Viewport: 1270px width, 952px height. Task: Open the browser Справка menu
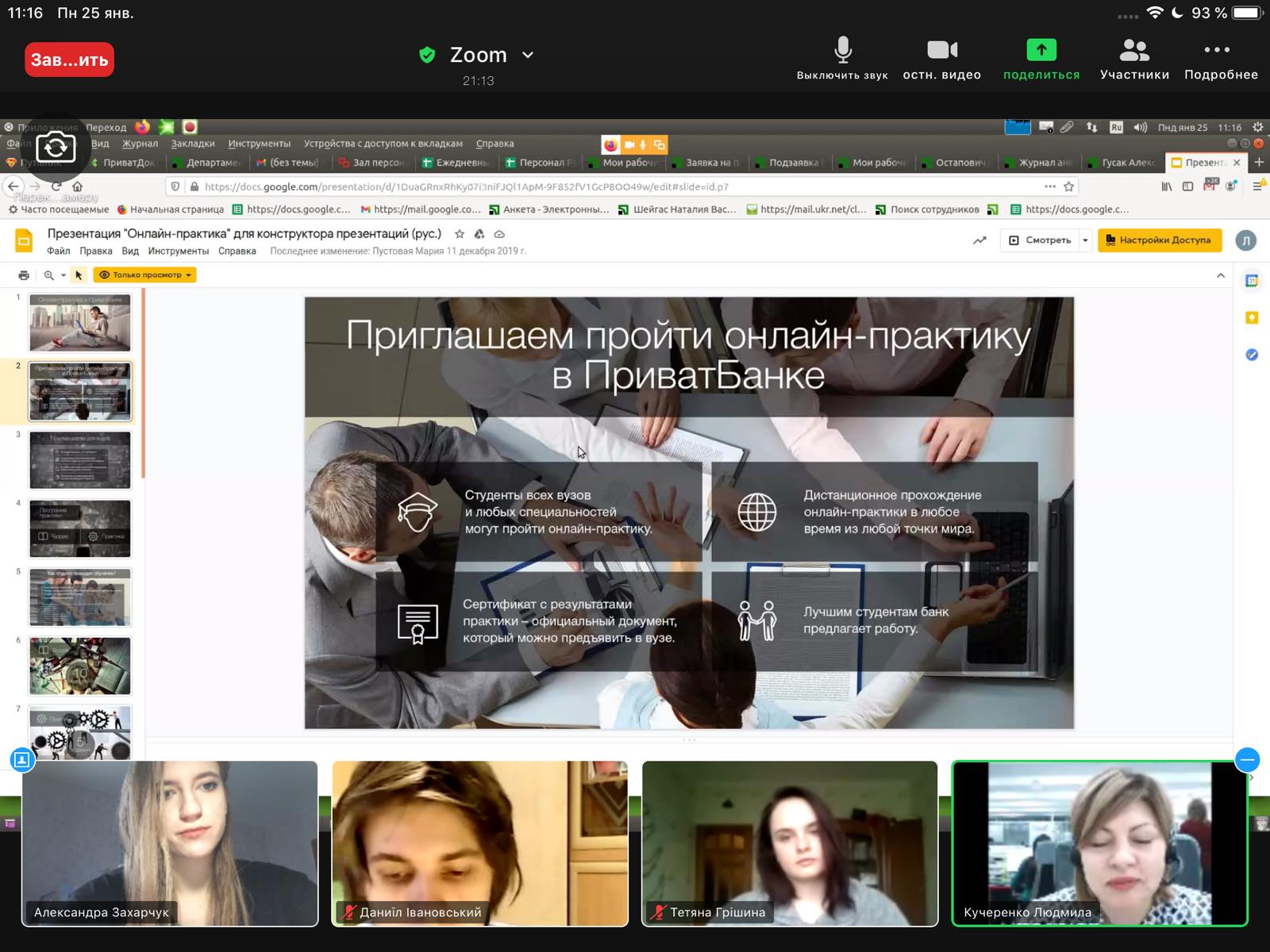coord(495,144)
